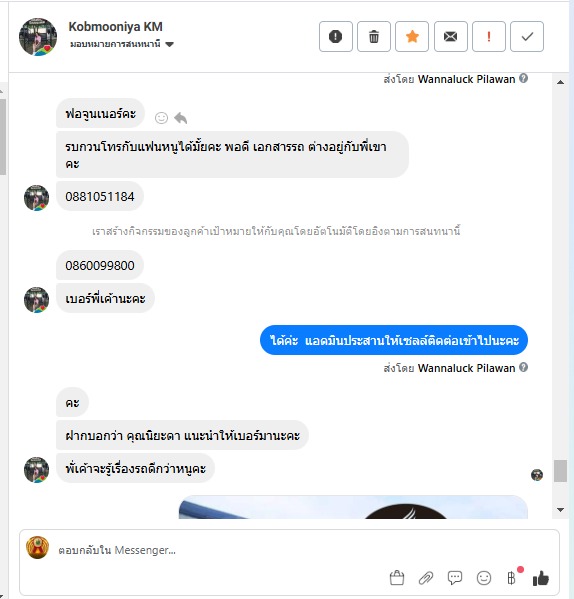
Task: React with emoji on ฟอจูนเนอร์คะ message
Action: pos(161,118)
